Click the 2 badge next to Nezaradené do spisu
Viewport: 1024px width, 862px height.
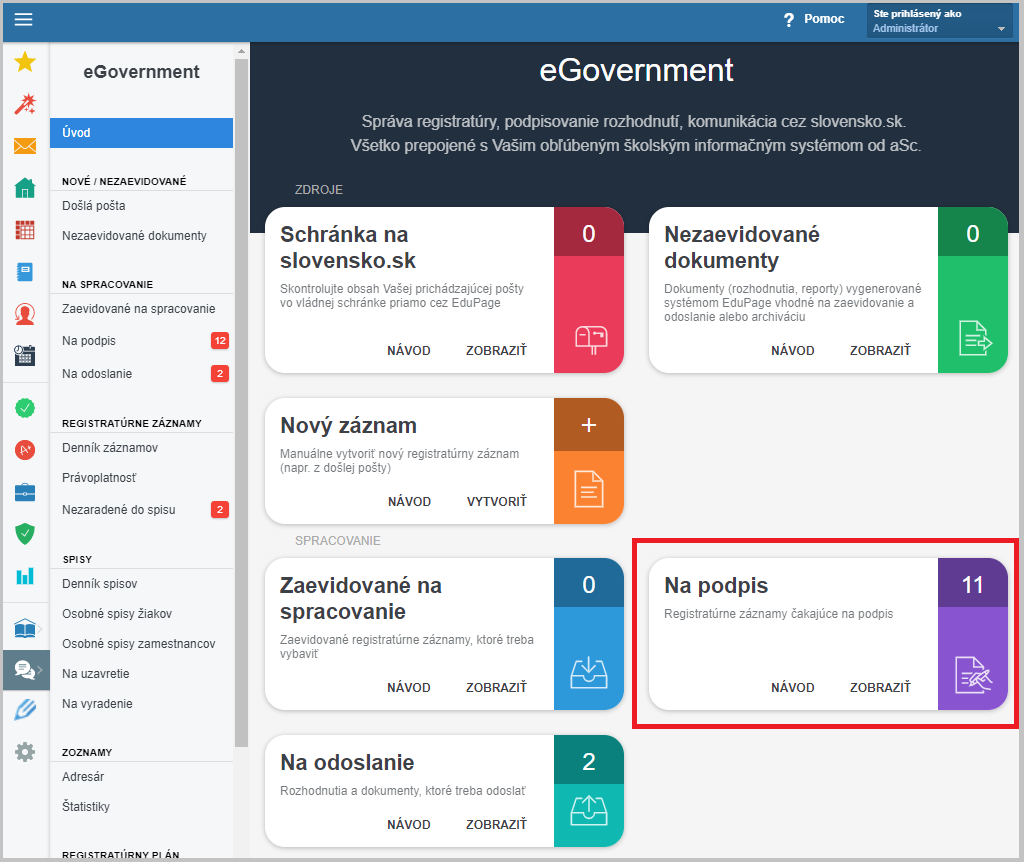(x=220, y=509)
